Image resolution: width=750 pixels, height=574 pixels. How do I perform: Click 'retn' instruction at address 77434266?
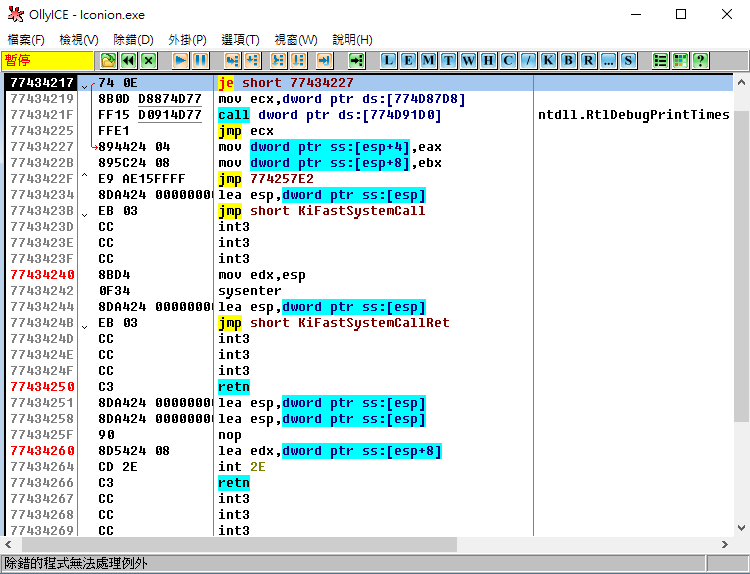(x=234, y=483)
